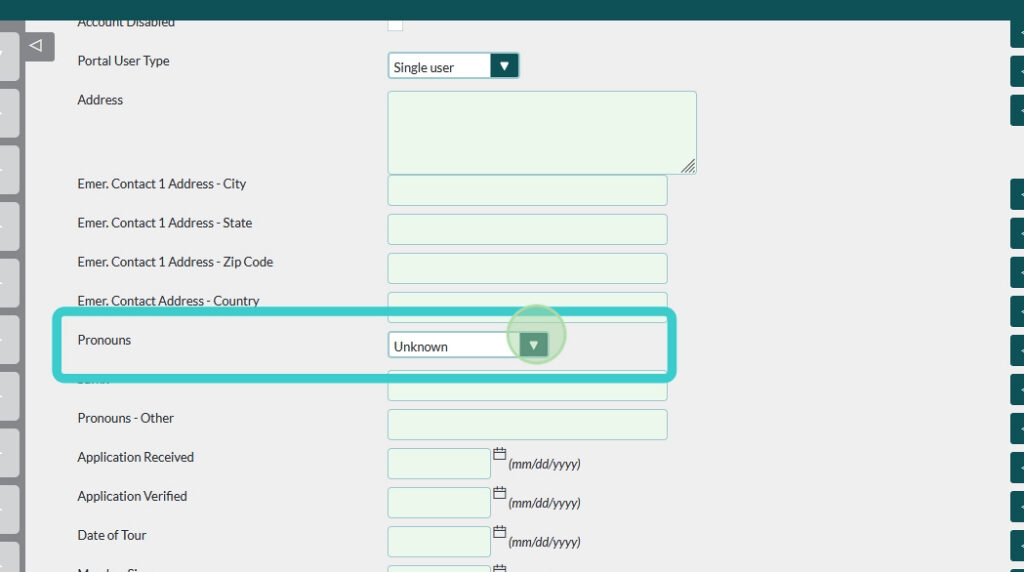Open calendar picker for Date of Tour

pos(500,532)
